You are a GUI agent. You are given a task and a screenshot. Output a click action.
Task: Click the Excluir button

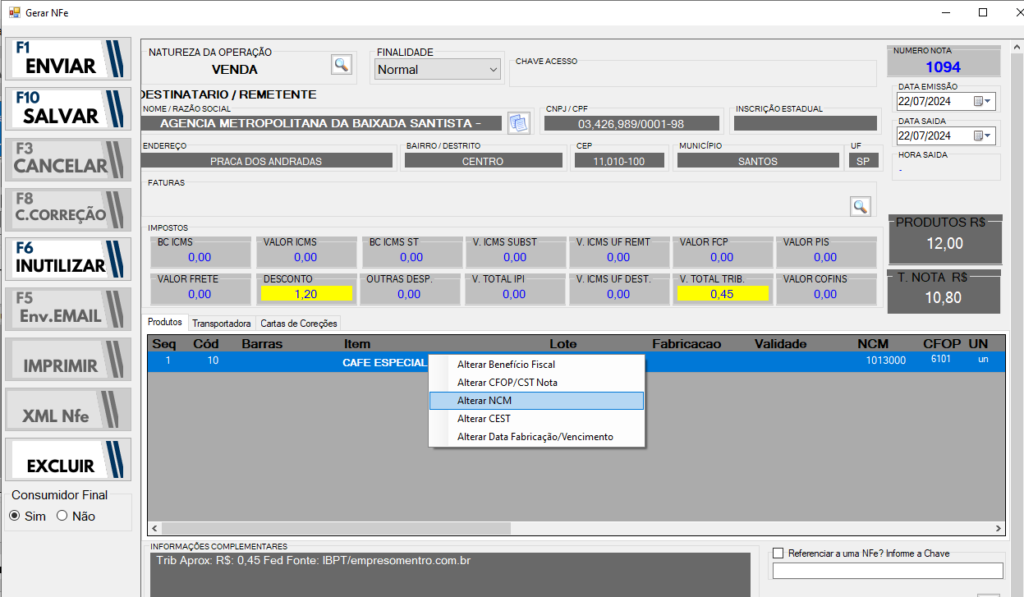click(68, 458)
